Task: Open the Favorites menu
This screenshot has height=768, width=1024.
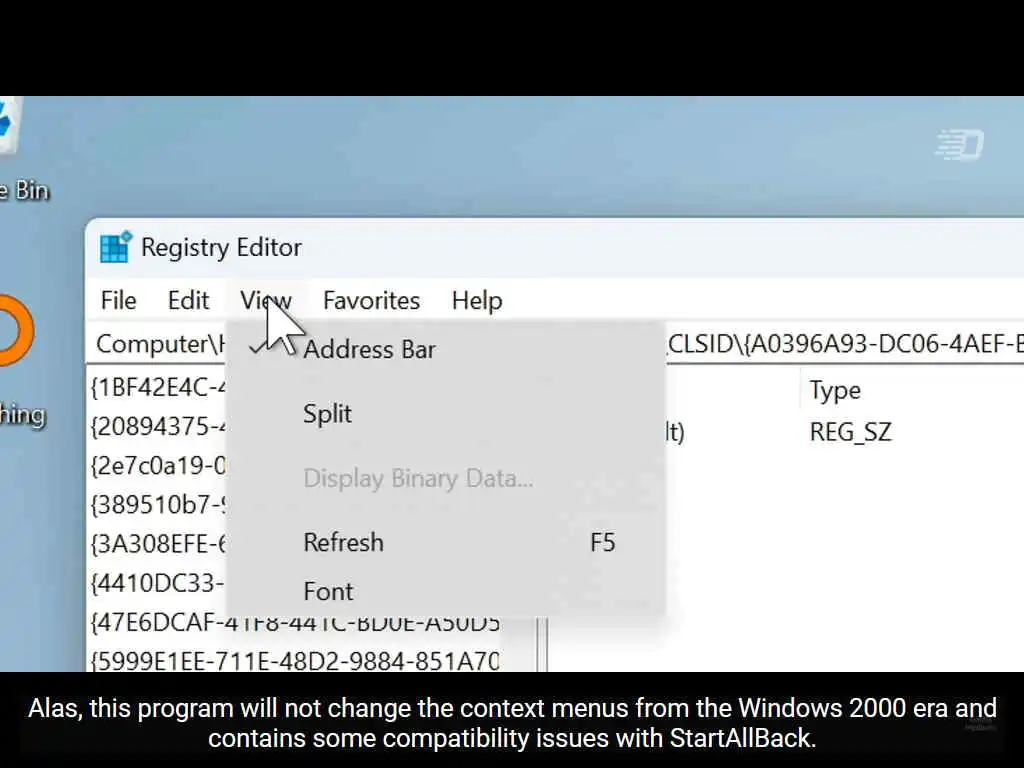Action: pyautogui.click(x=371, y=300)
